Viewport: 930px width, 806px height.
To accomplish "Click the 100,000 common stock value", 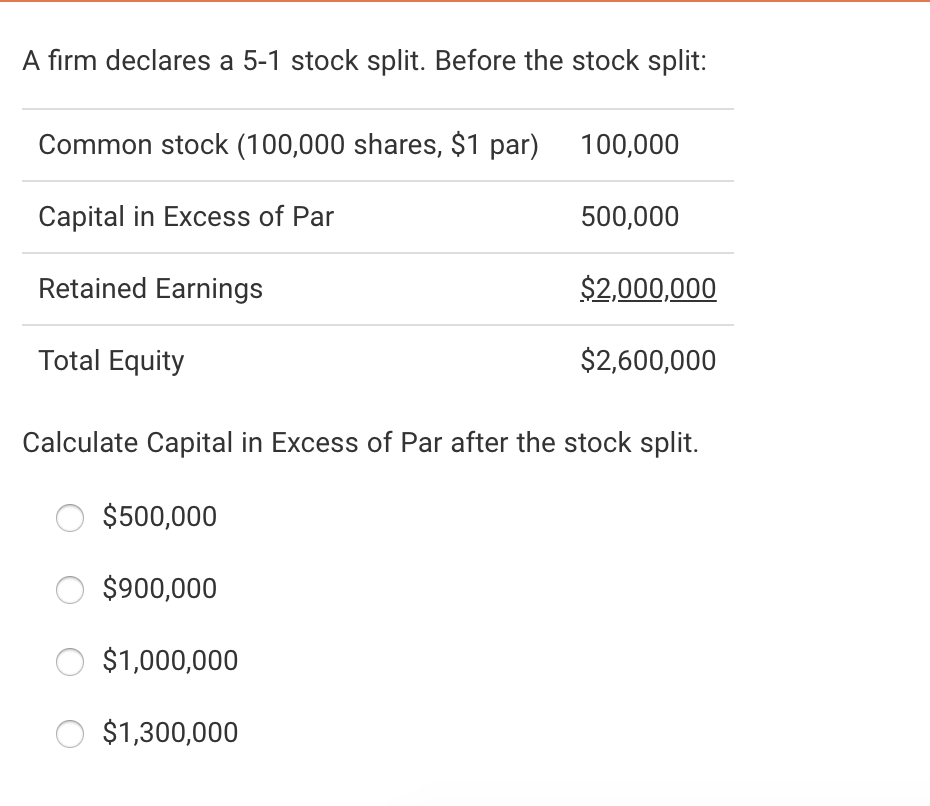I will 630,145.
